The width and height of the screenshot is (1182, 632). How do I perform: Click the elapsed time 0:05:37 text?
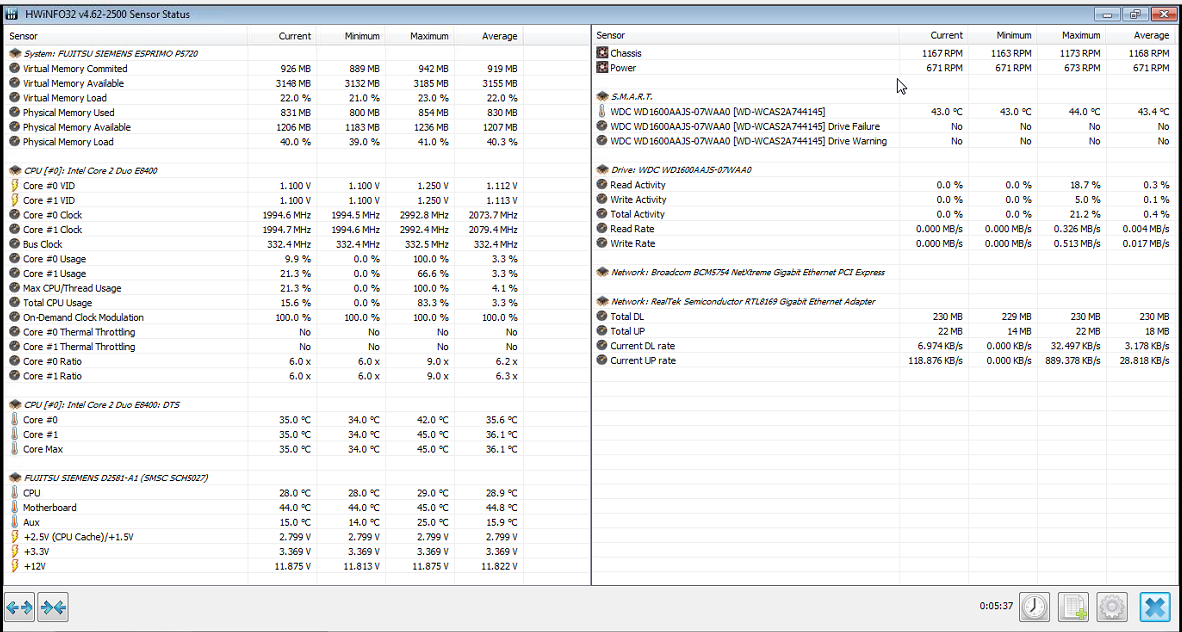[x=995, y=606]
